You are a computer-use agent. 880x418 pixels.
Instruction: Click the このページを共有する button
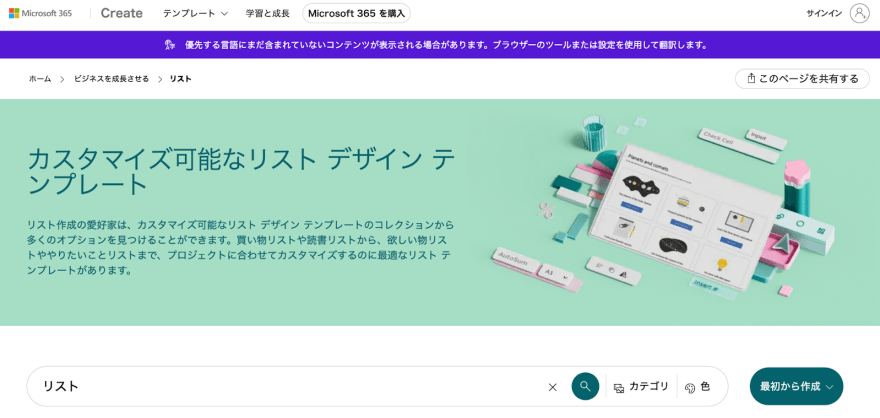pos(802,79)
